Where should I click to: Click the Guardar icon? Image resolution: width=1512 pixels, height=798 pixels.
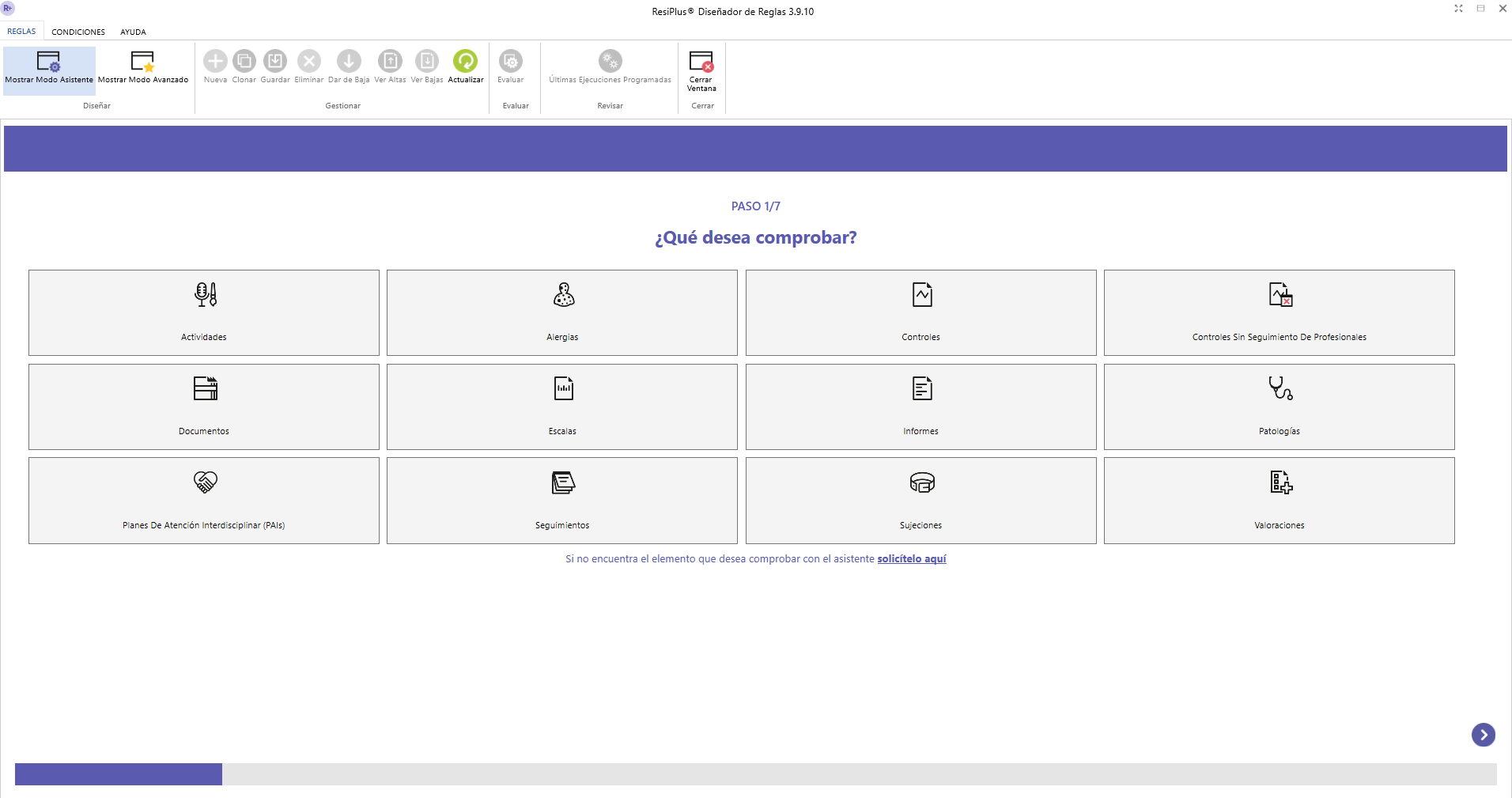275,61
